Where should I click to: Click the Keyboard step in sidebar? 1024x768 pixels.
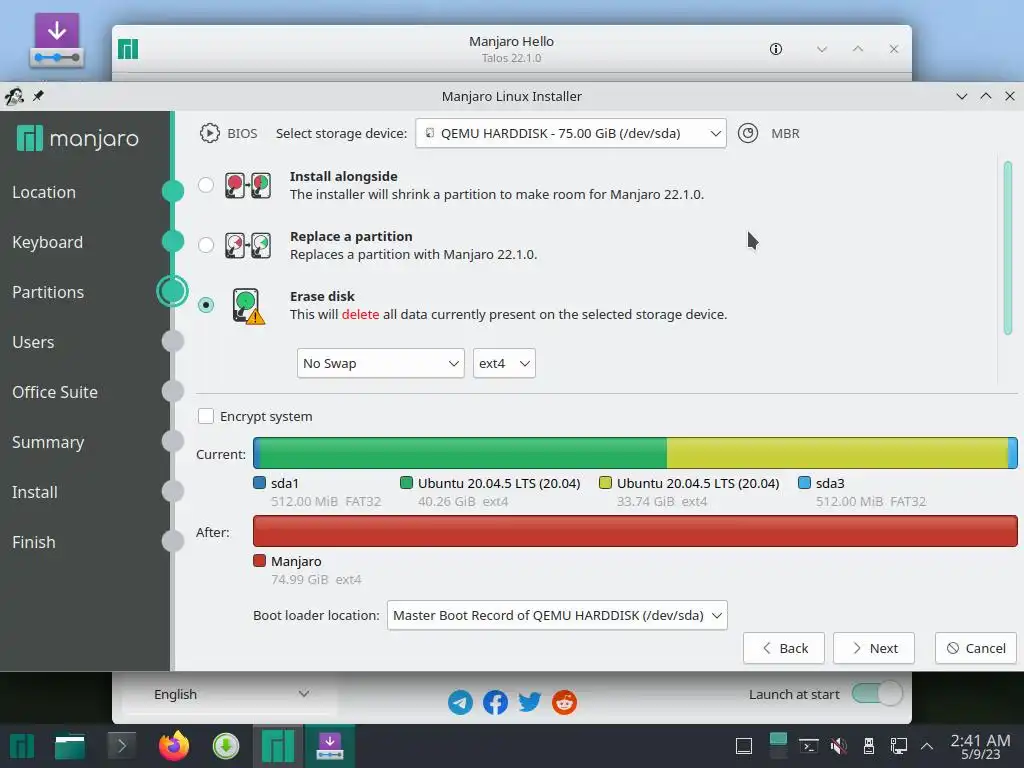point(48,242)
